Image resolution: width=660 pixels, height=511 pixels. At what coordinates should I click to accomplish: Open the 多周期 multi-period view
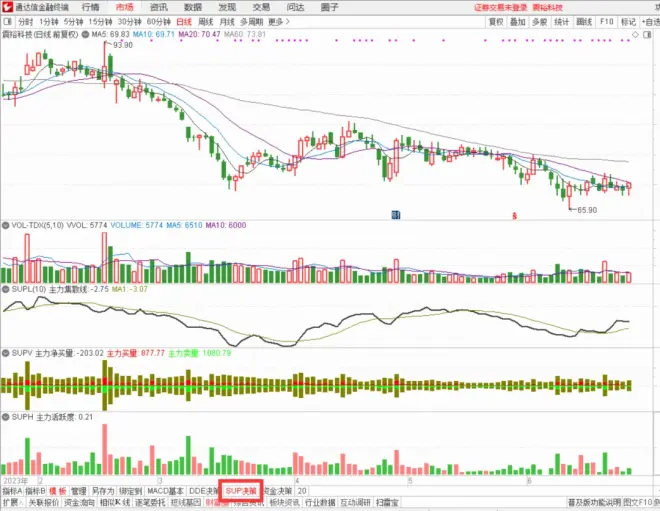coord(252,21)
